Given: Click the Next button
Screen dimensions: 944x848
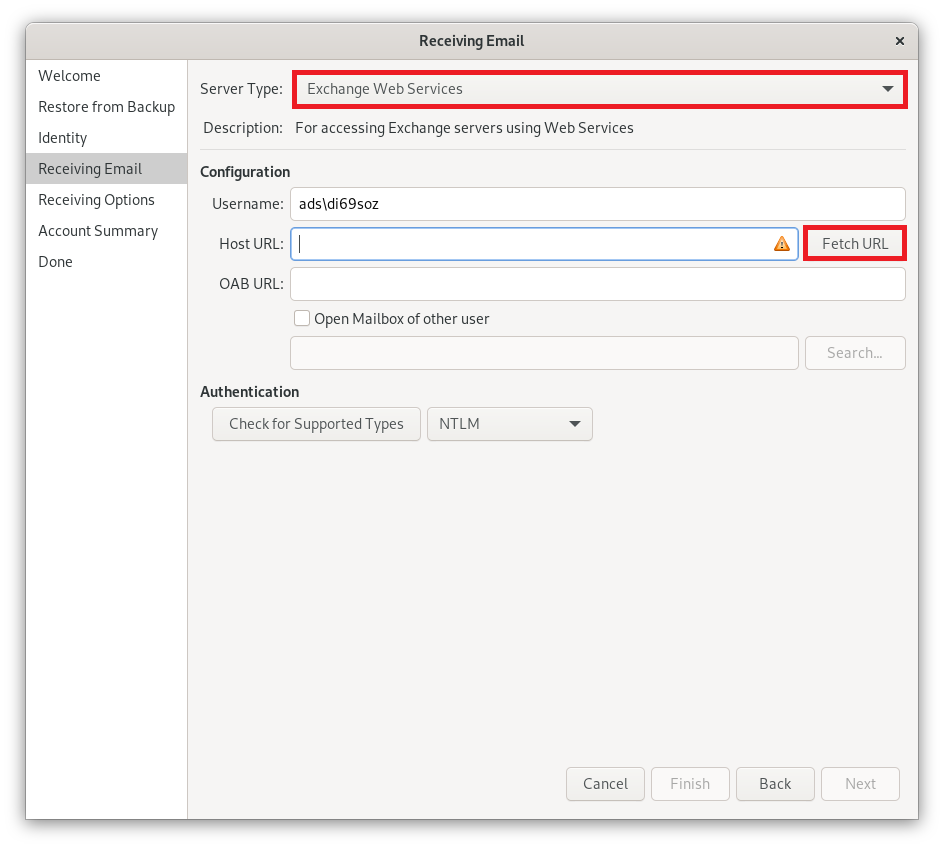Looking at the screenshot, I should 860,784.
